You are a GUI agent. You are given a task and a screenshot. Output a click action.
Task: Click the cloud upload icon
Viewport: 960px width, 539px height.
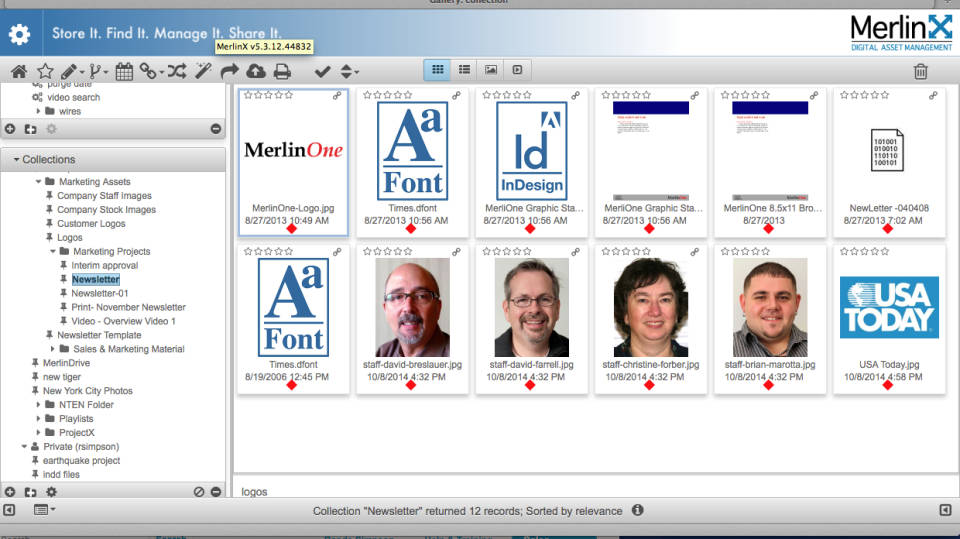click(256, 71)
